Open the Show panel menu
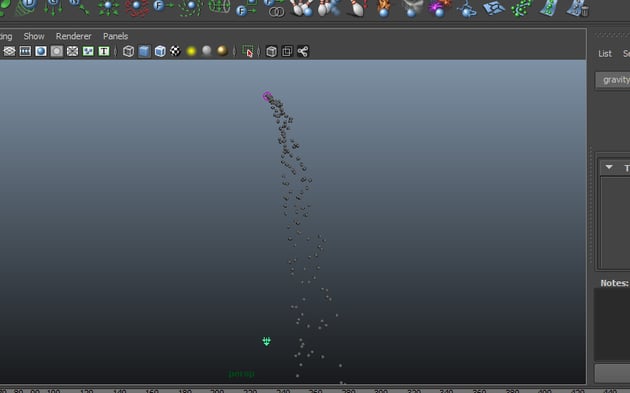Image resolution: width=630 pixels, height=393 pixels. (x=34, y=36)
